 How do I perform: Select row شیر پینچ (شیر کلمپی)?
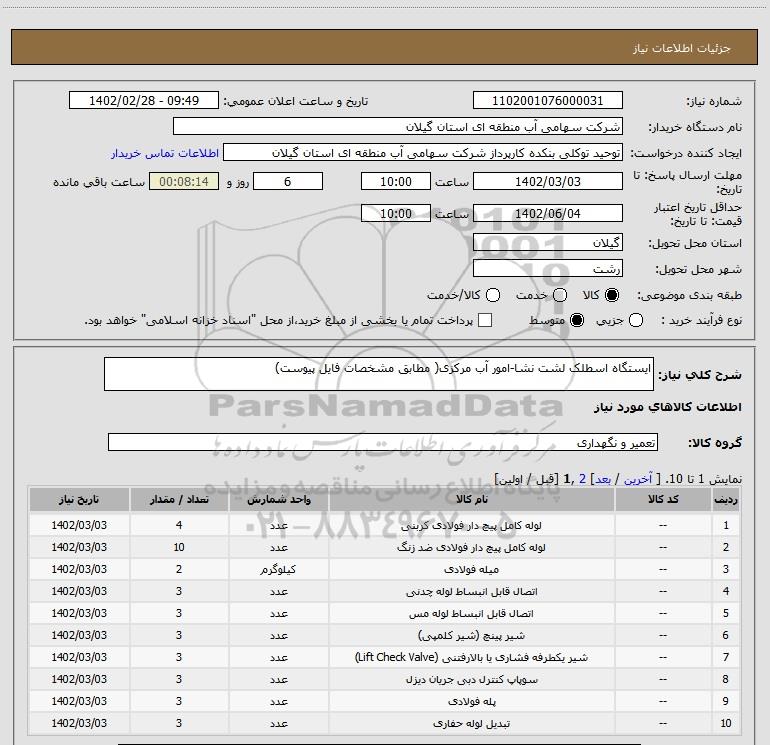[x=384, y=635]
